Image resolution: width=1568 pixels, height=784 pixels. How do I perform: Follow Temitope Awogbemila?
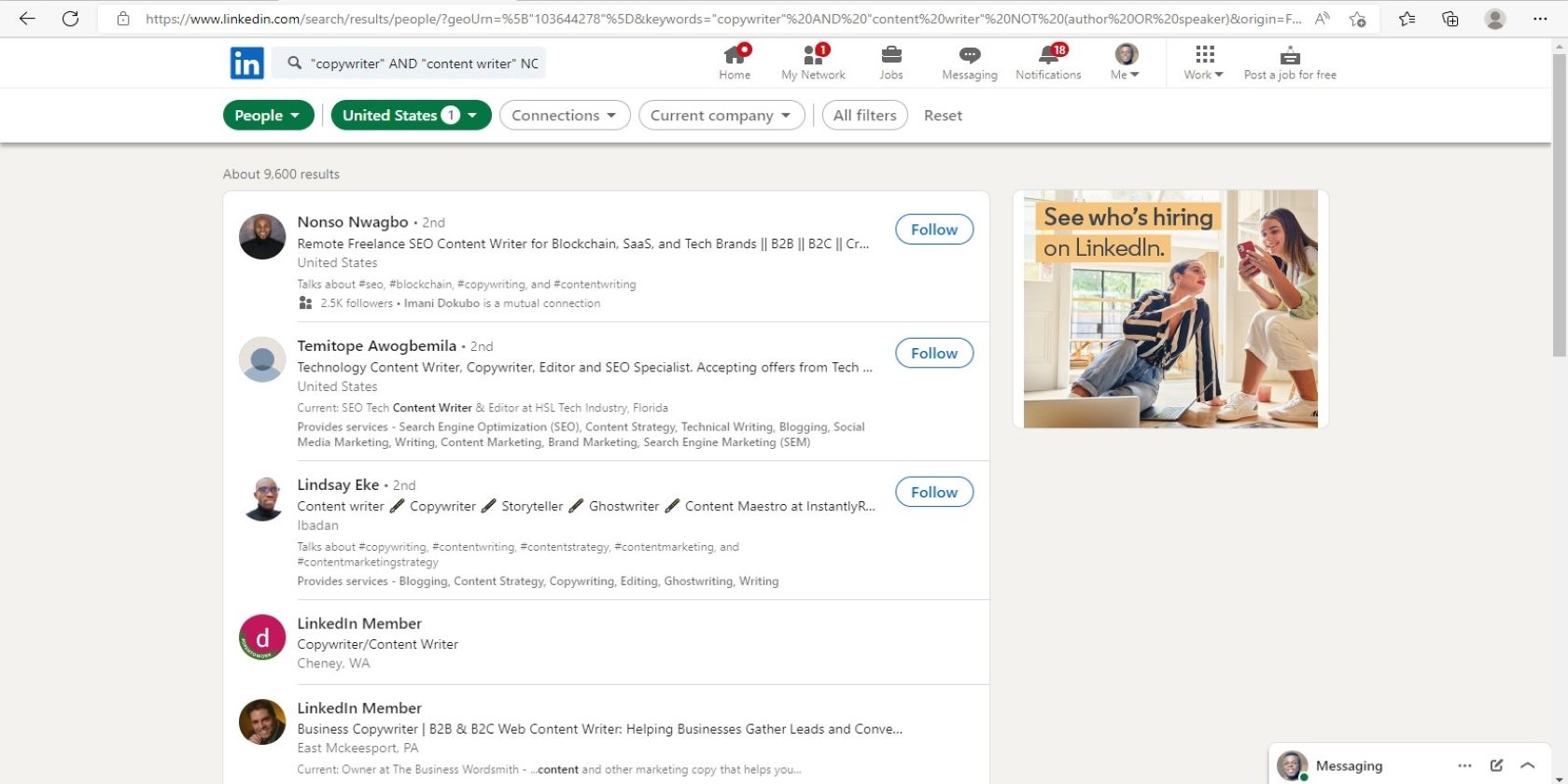[x=934, y=353]
